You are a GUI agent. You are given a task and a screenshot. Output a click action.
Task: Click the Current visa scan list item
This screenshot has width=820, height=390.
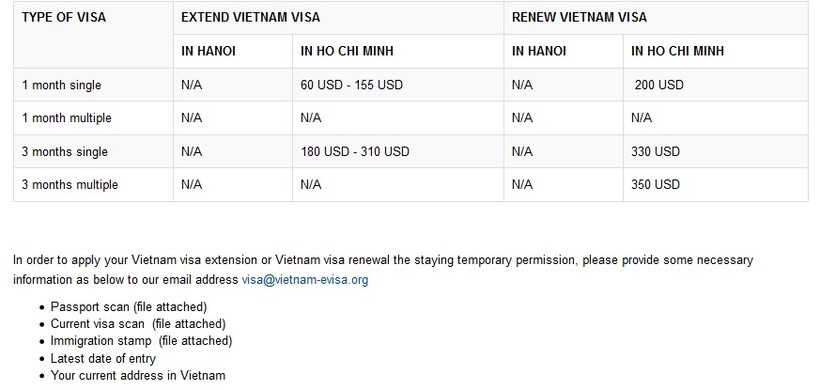138,324
